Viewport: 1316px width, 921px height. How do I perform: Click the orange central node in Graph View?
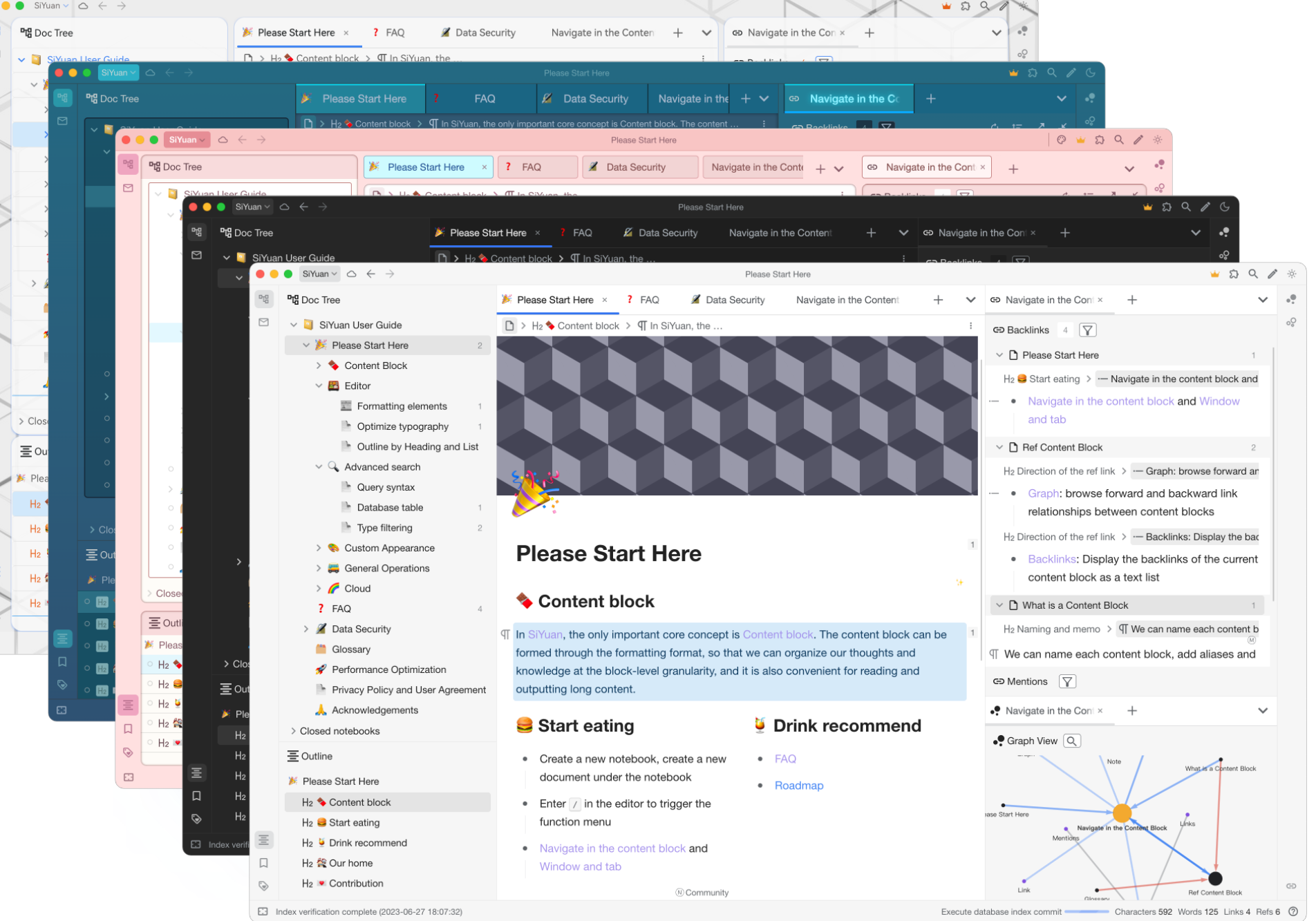[x=1122, y=813]
